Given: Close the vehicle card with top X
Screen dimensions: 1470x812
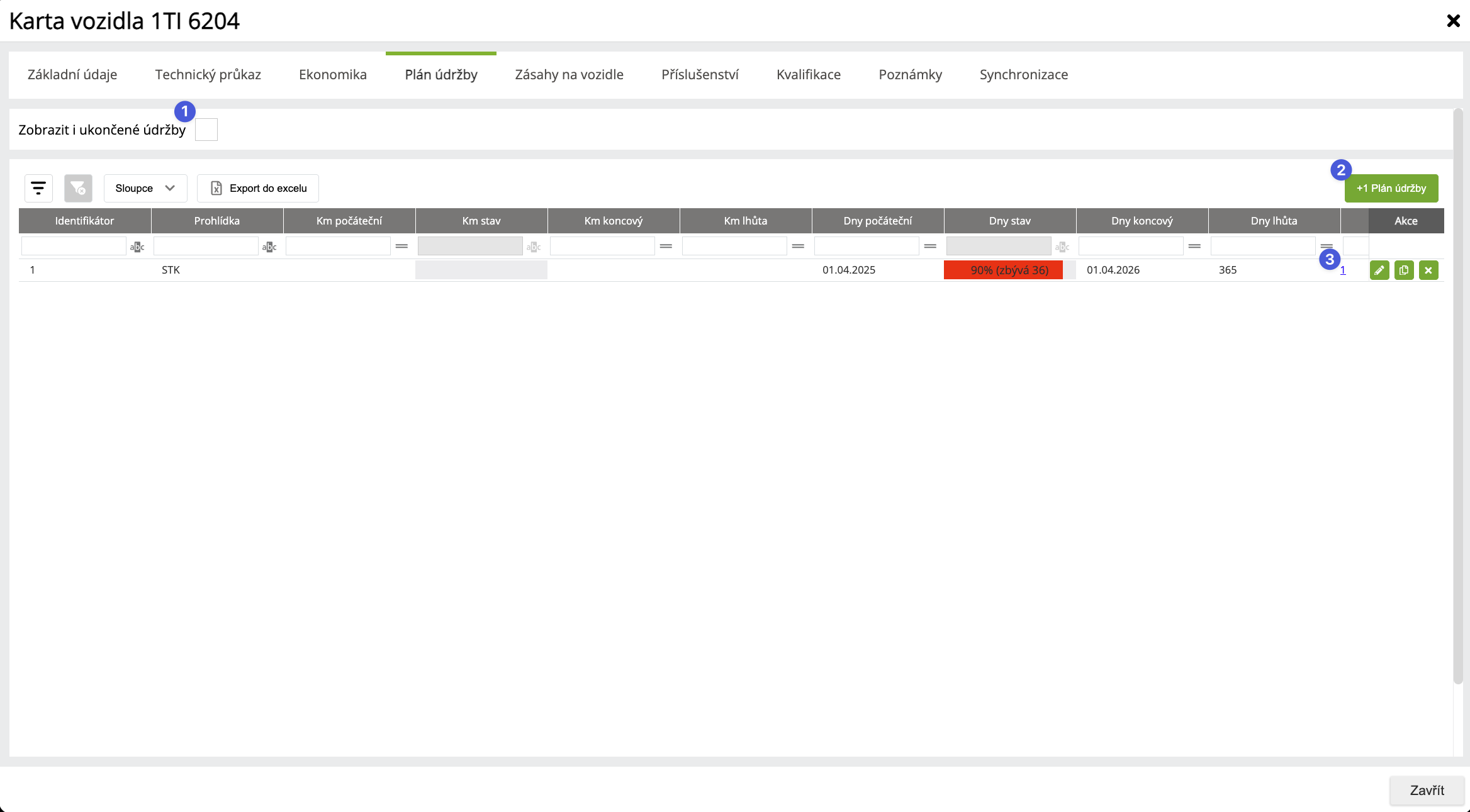Looking at the screenshot, I should pos(1453,21).
